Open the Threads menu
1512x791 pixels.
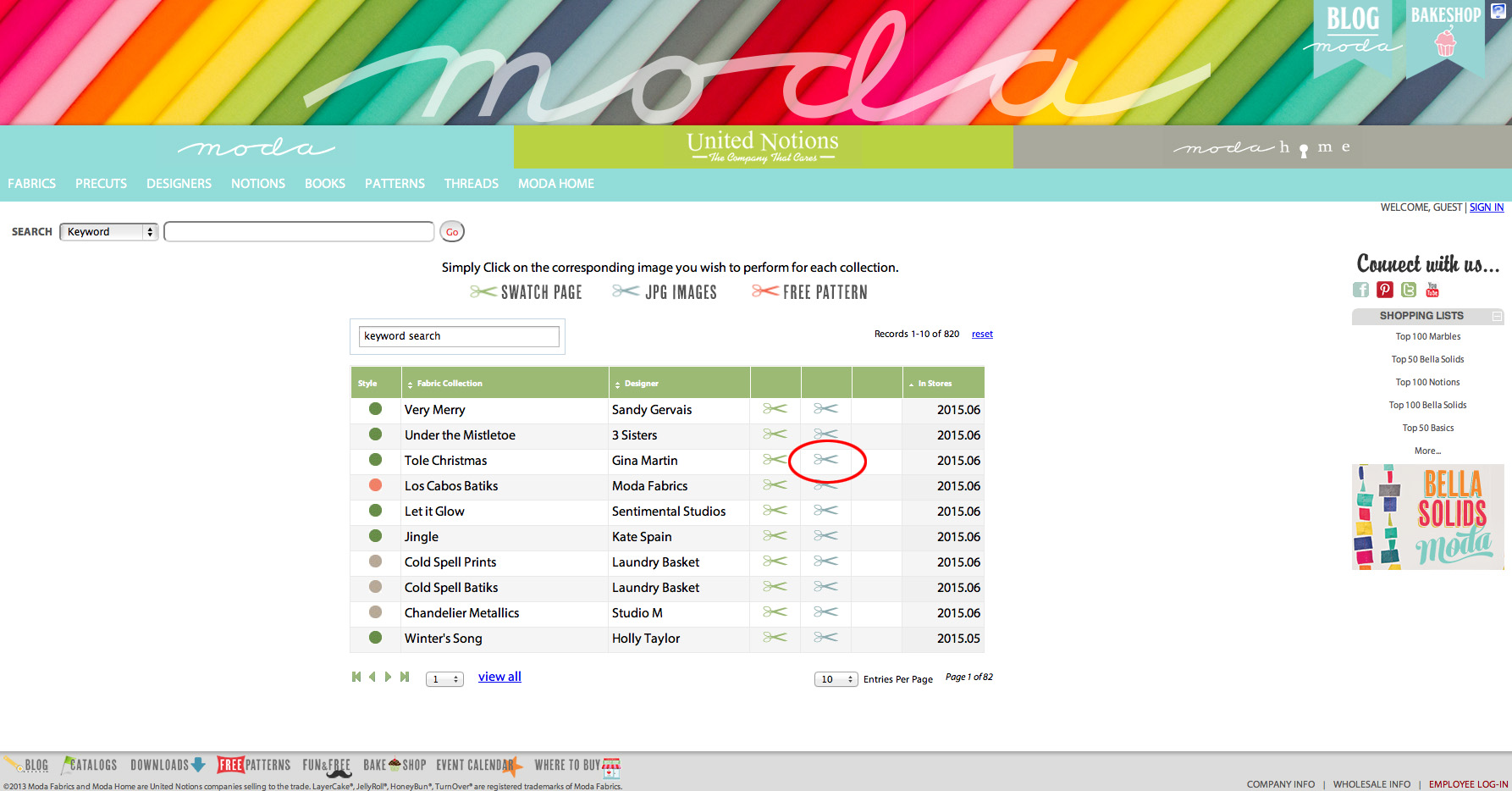point(472,184)
